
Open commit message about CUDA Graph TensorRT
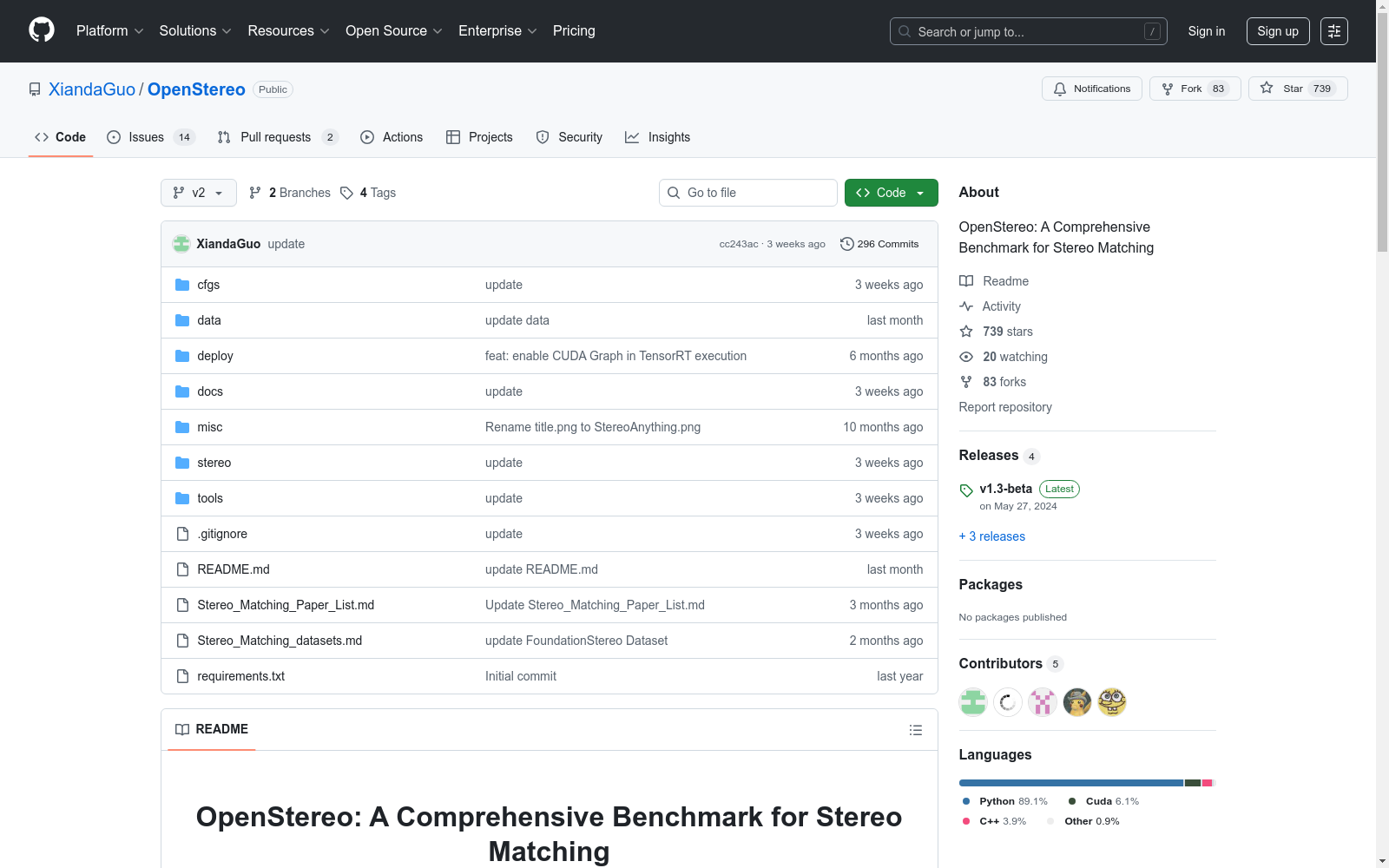[x=616, y=356]
